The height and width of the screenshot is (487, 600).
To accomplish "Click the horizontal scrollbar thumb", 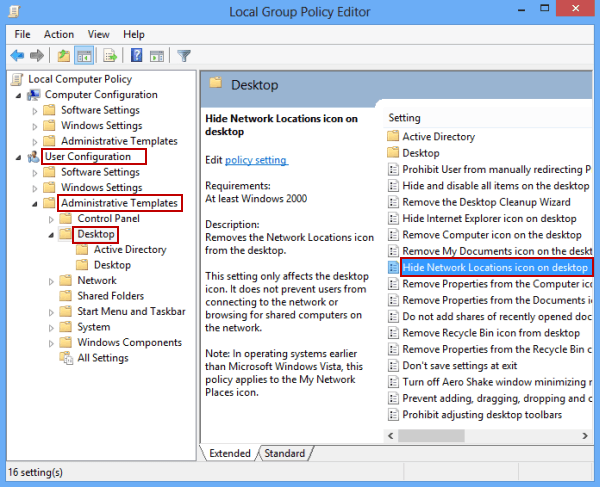I will point(431,436).
